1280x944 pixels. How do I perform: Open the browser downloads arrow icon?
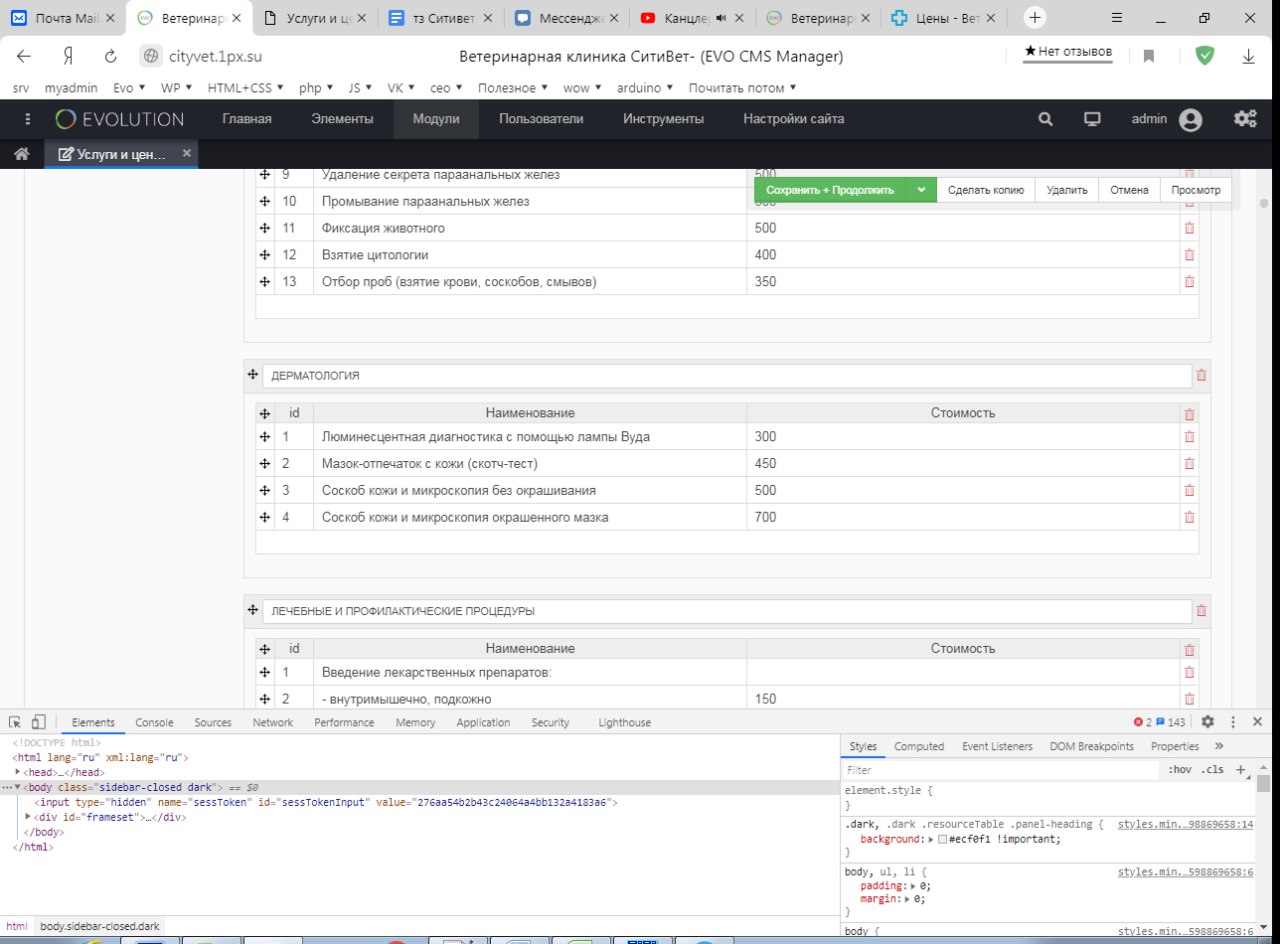[x=1249, y=57]
